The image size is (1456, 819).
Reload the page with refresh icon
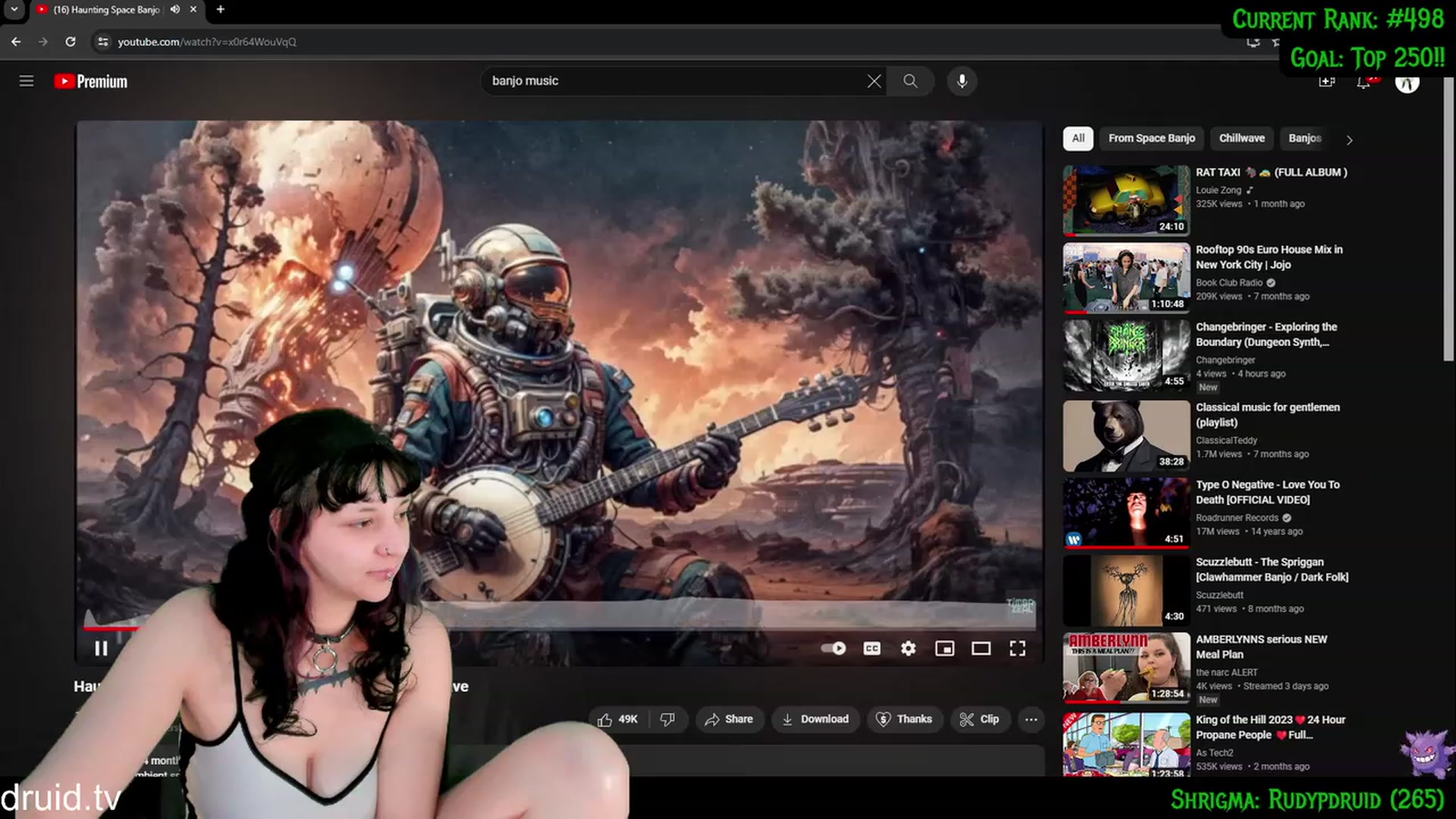point(71,42)
